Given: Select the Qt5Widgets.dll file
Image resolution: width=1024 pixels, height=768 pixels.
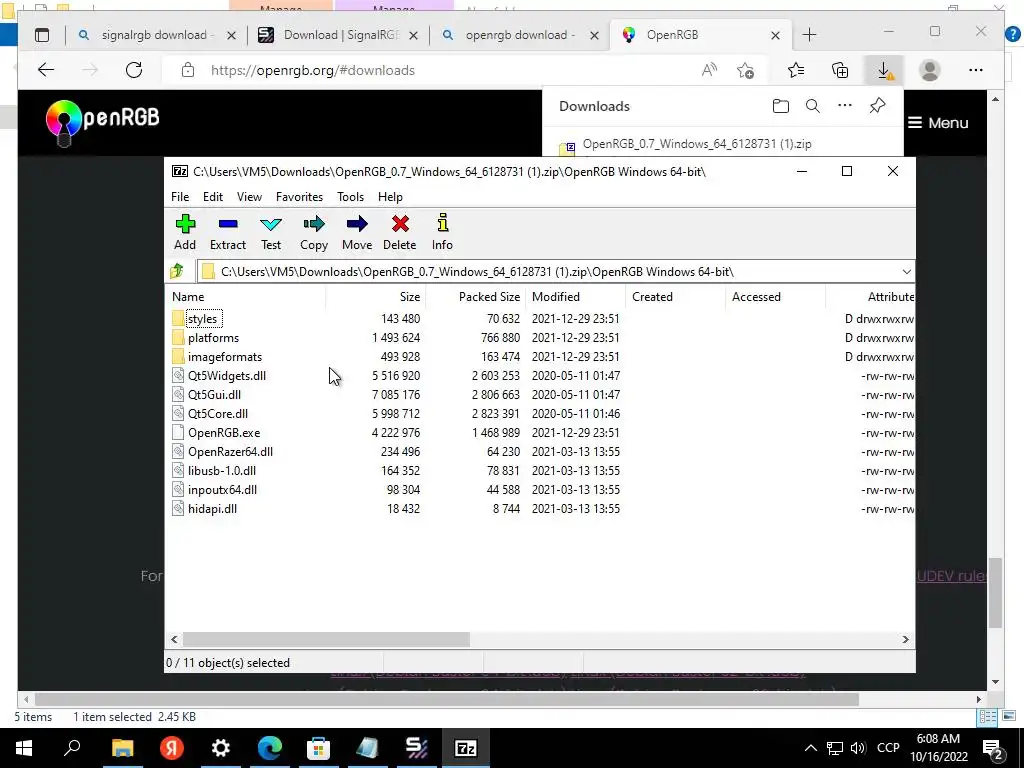Looking at the screenshot, I should click(x=227, y=376).
